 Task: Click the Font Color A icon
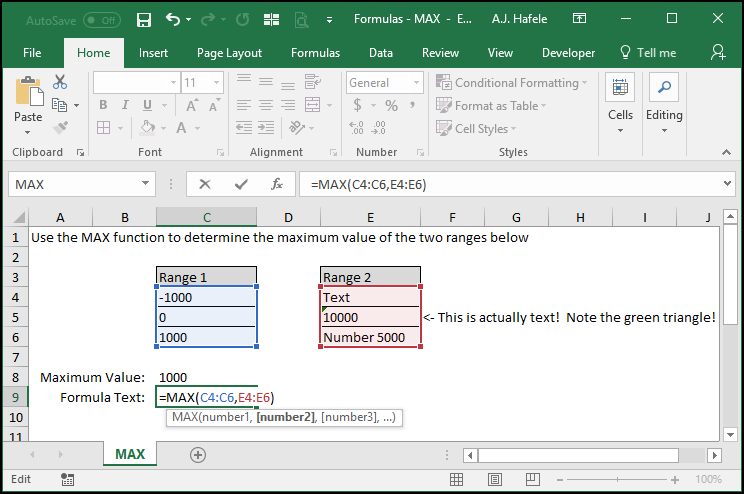[181, 128]
